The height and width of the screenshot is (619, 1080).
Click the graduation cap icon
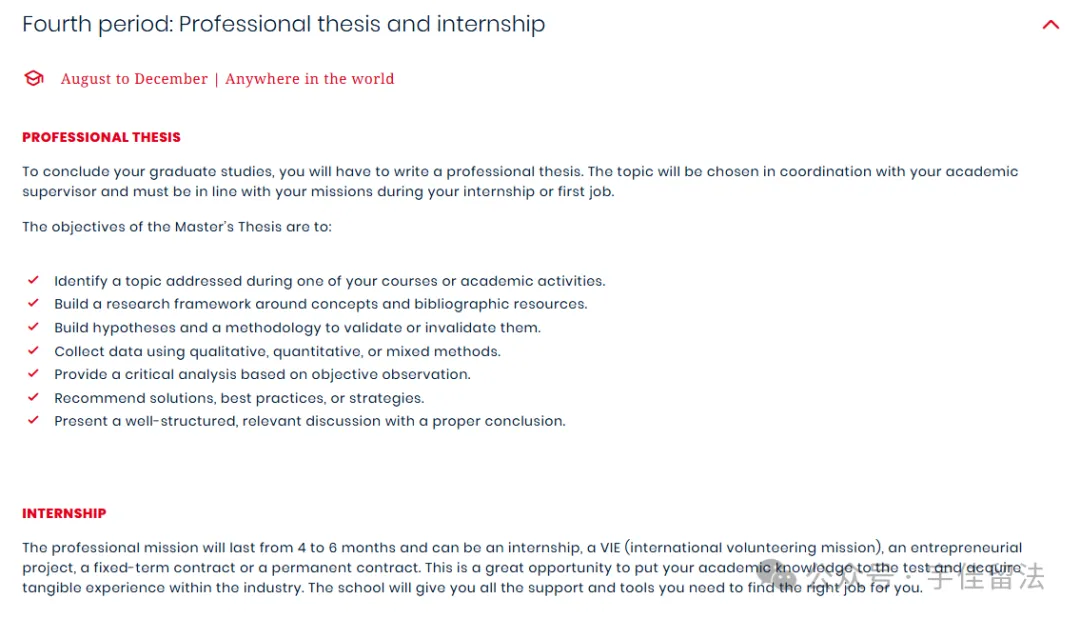pyautogui.click(x=34, y=78)
